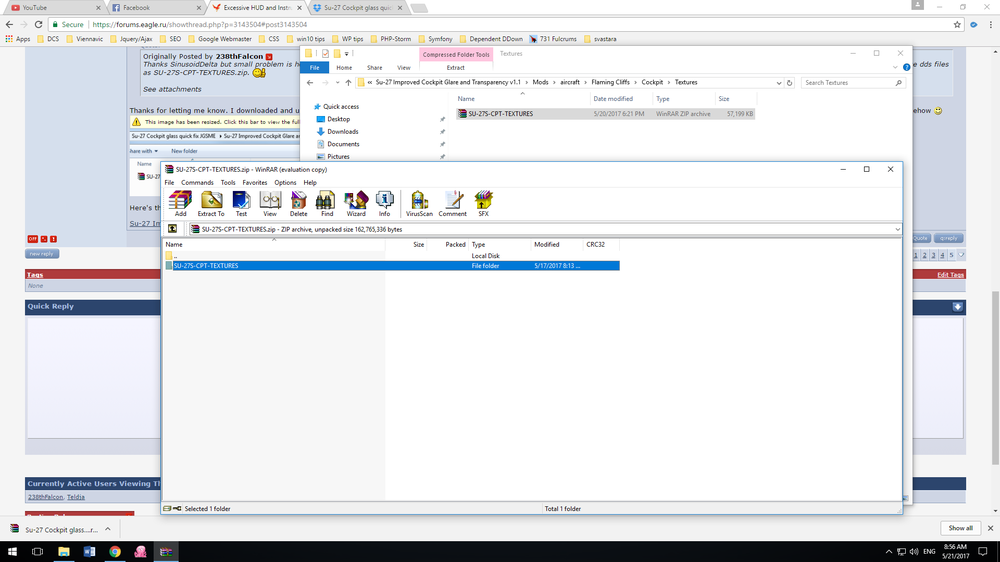Expand the File Explorer ribbon chevron
This screenshot has width=1000, height=562.
point(895,67)
